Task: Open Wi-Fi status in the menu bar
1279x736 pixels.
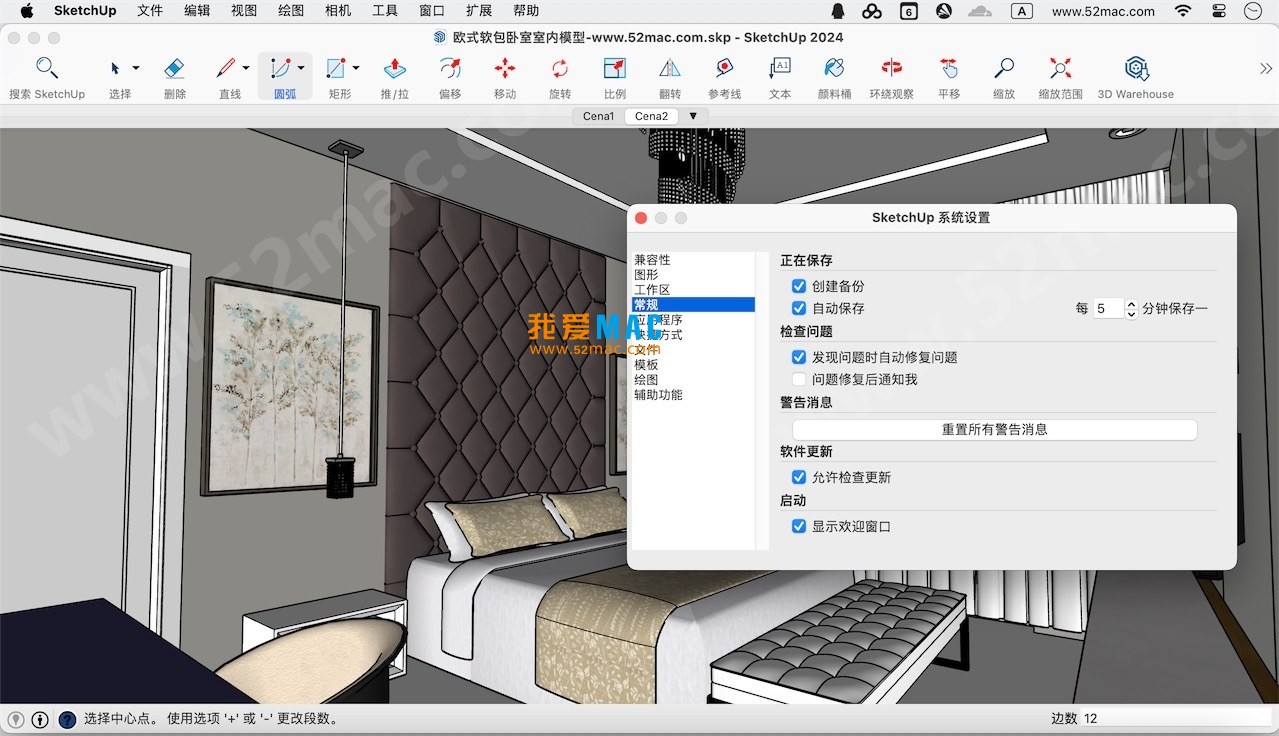Action: click(1183, 11)
